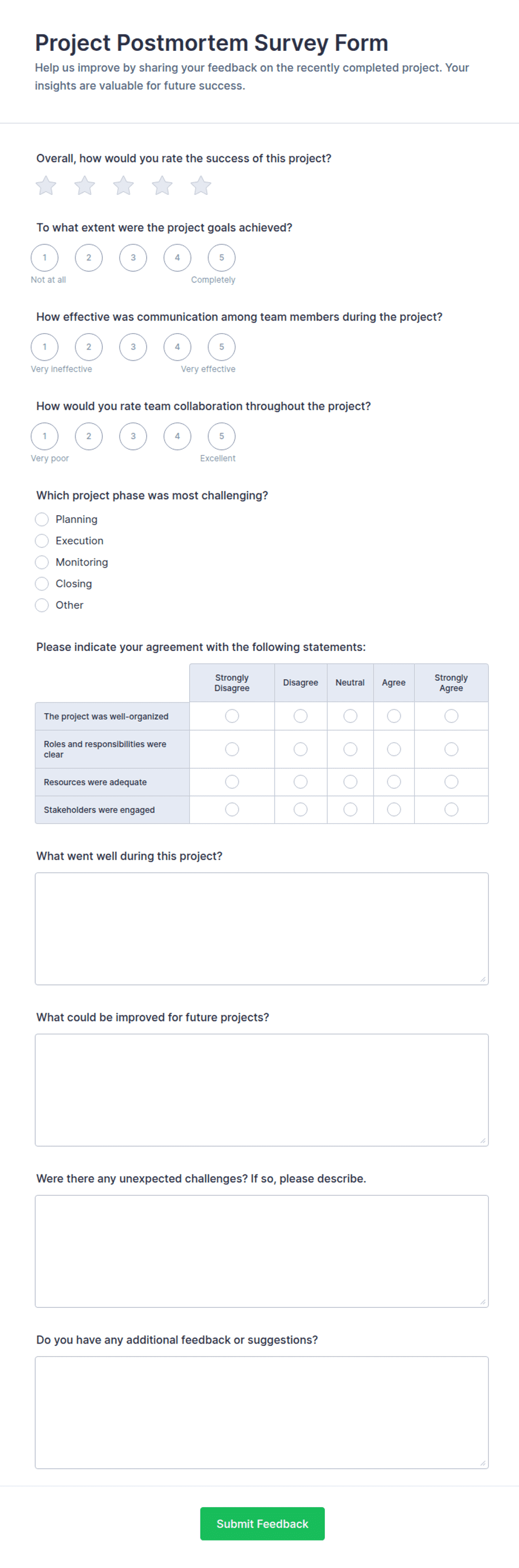
Task: Click the additional feedback text field
Action: pos(262,1413)
